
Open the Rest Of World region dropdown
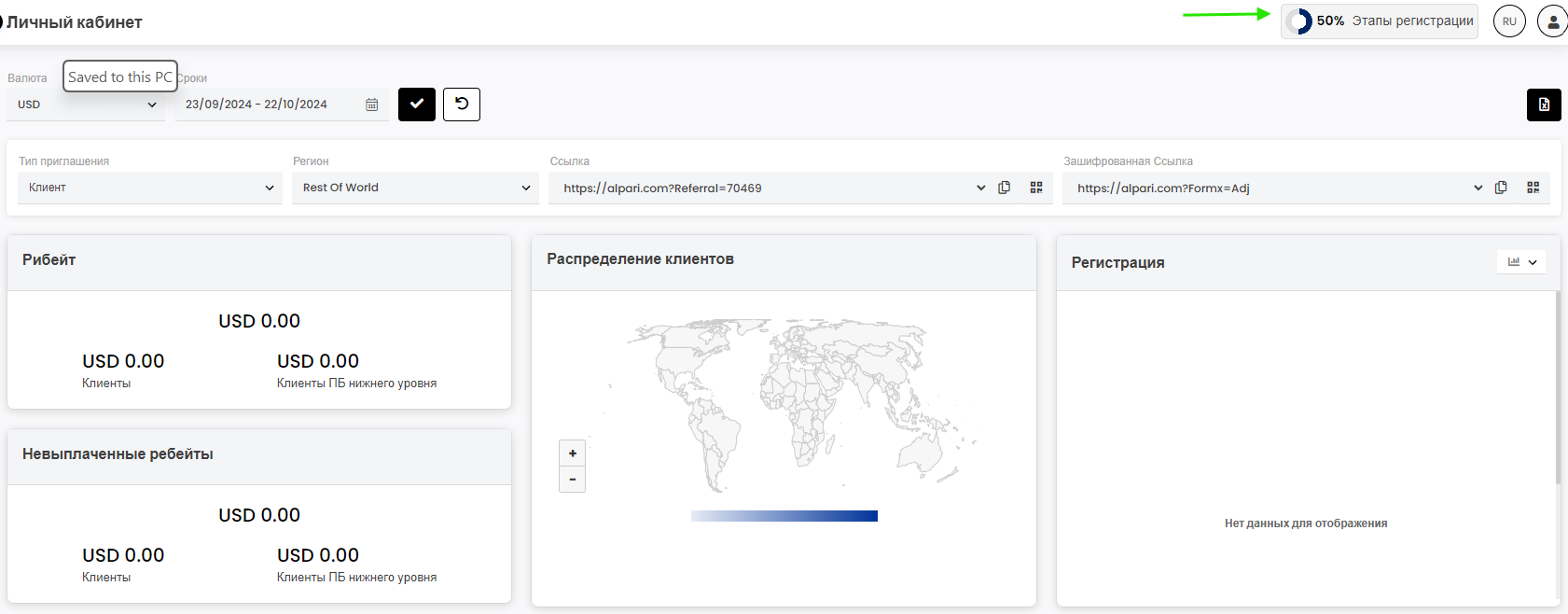(x=415, y=188)
